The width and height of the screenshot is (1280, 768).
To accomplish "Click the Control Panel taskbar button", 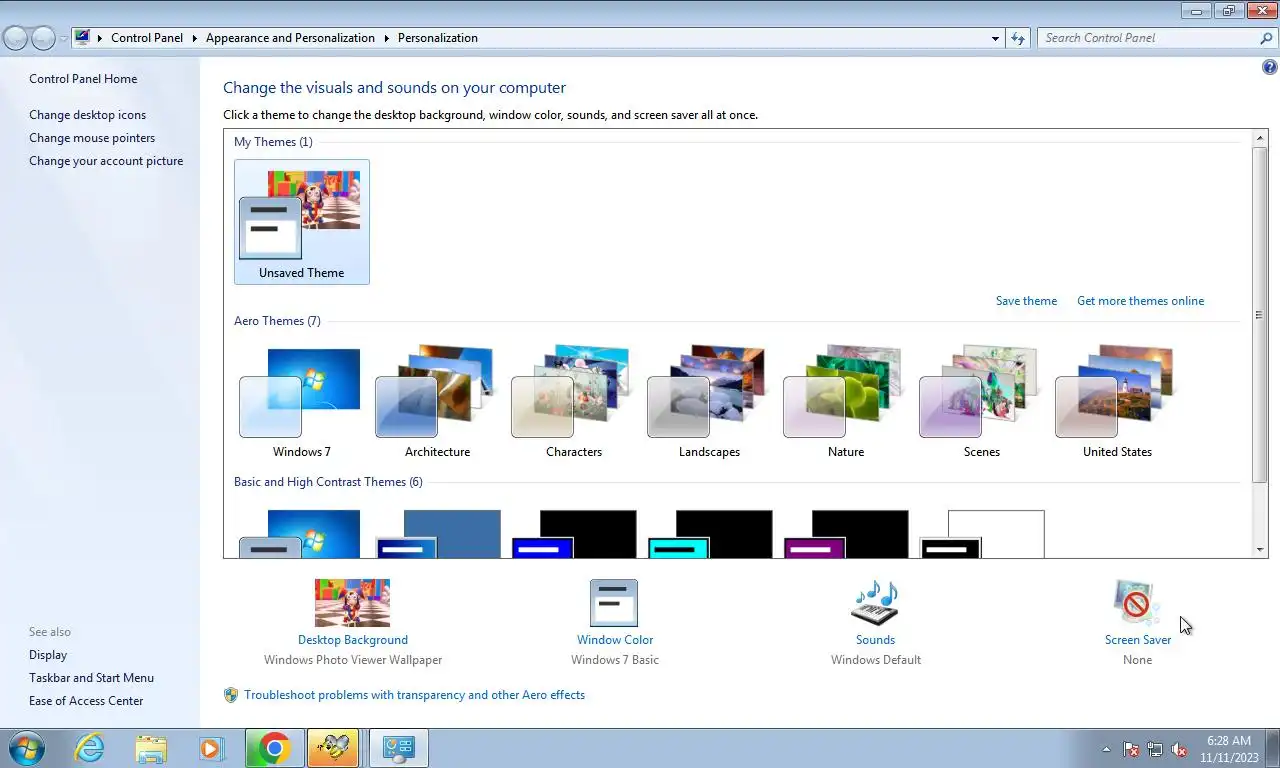I will click(399, 748).
